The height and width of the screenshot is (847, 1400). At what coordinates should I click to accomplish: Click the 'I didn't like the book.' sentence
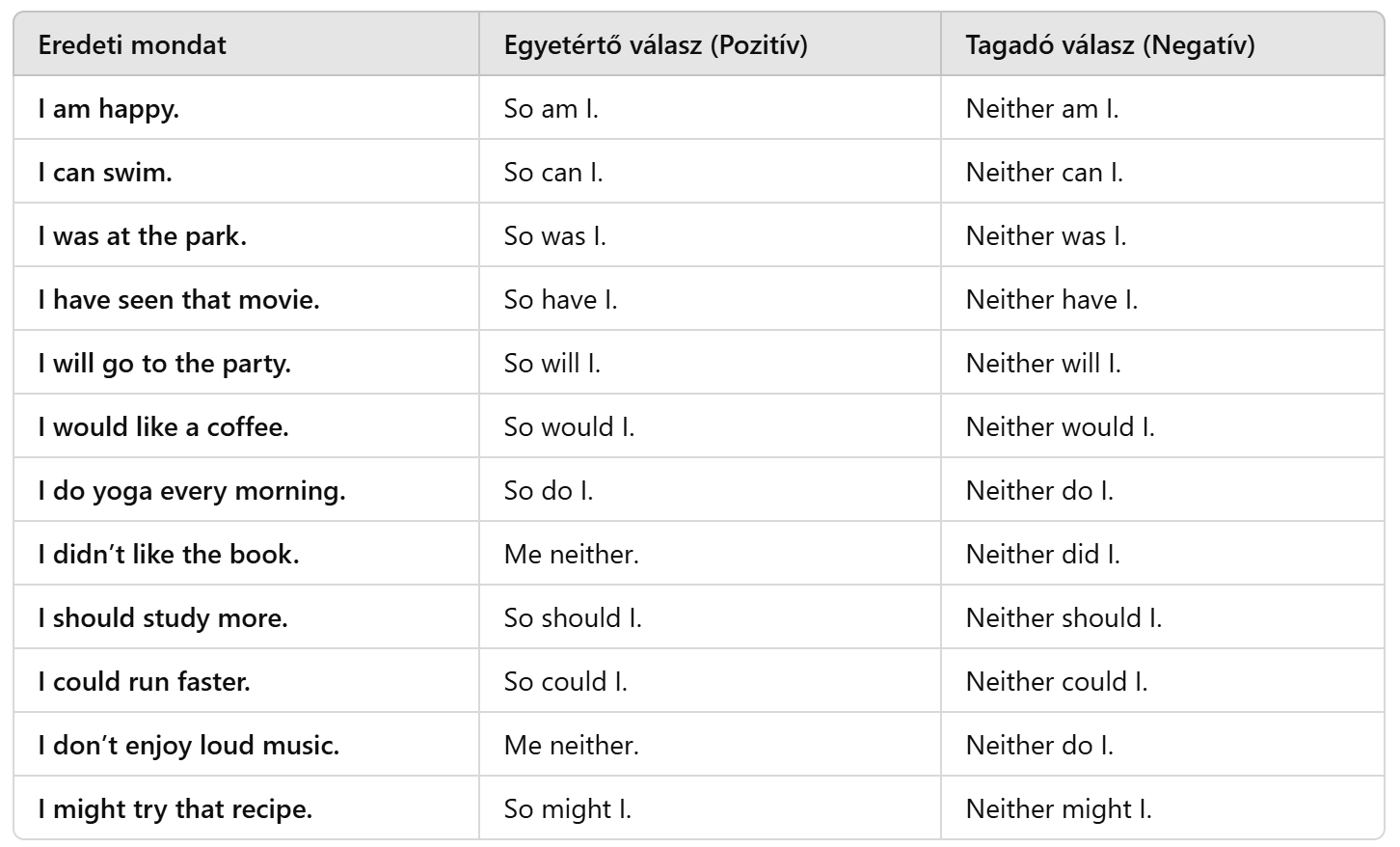pyautogui.click(x=169, y=555)
